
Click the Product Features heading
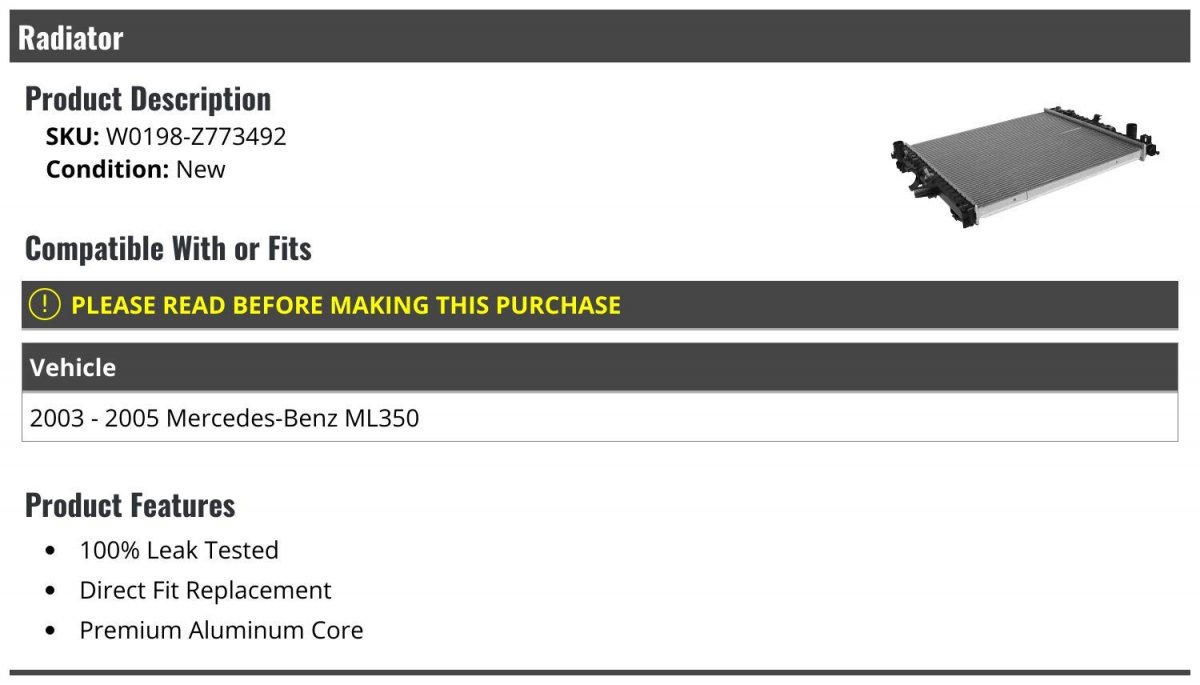tap(130, 505)
